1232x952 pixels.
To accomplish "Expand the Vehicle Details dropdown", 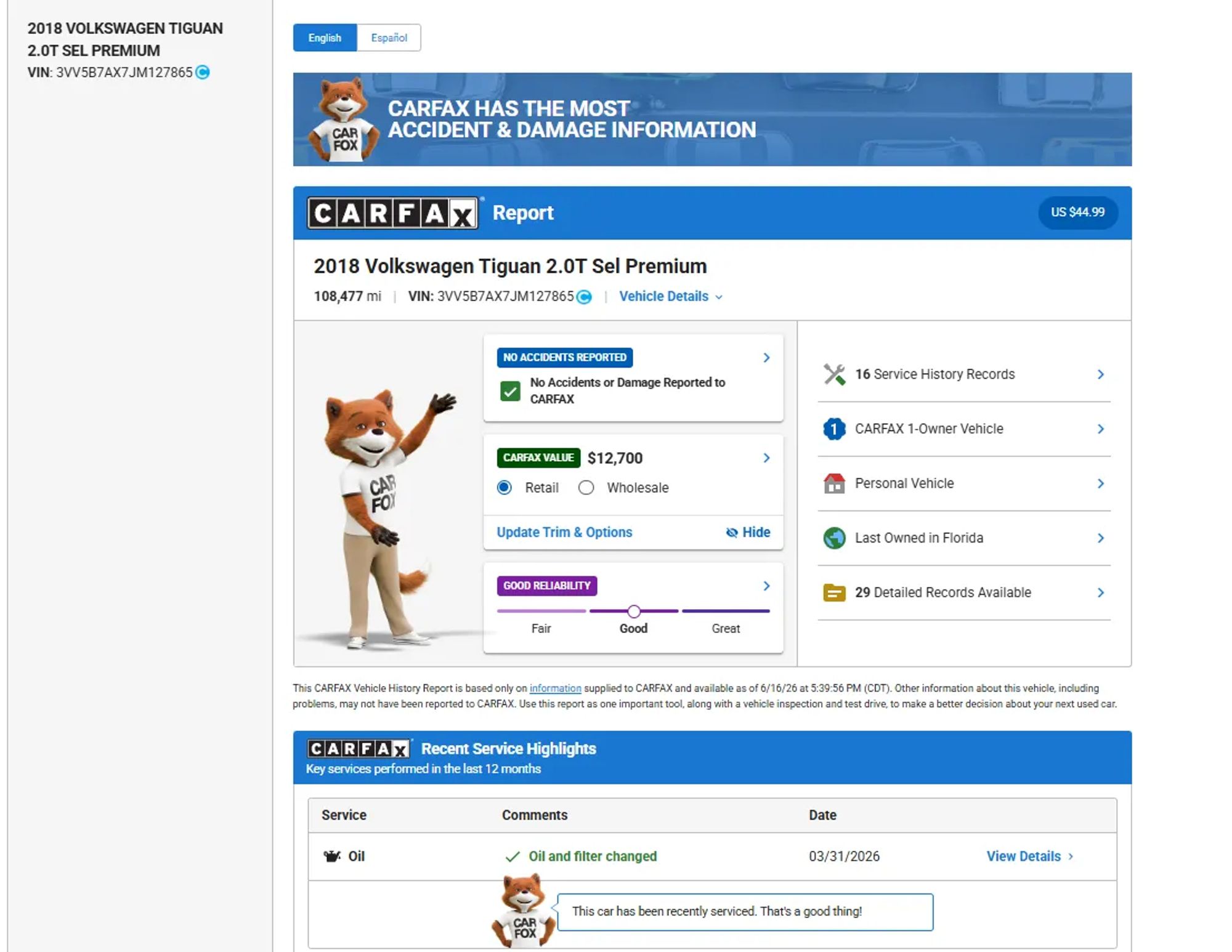I will point(671,297).
